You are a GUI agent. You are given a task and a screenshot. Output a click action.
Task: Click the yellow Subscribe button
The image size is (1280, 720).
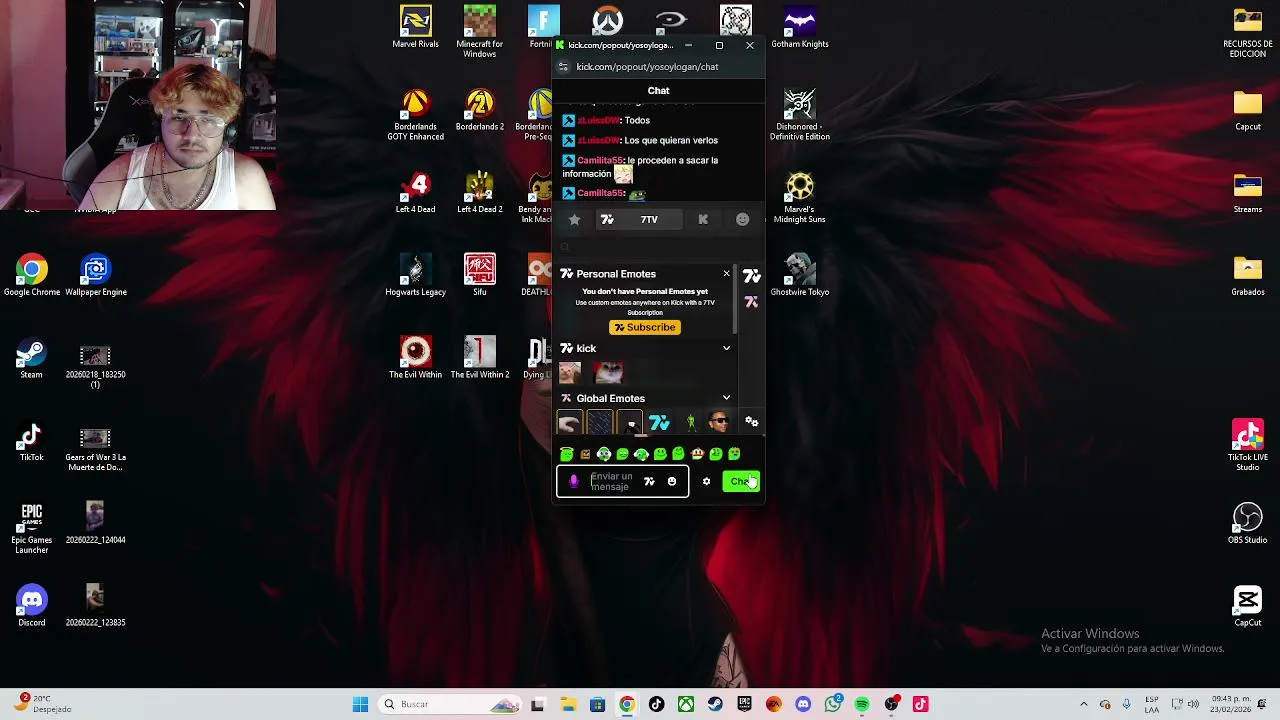pos(645,327)
